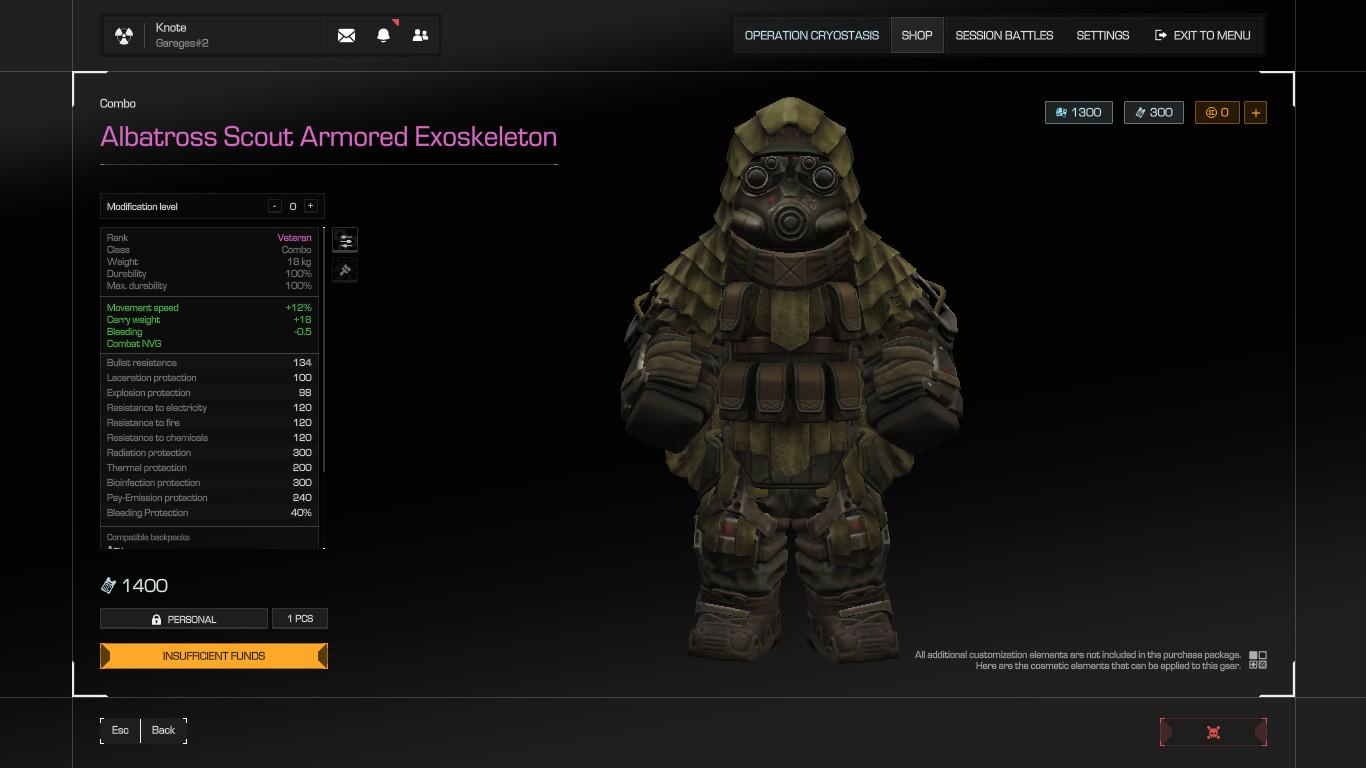1366x768 pixels.
Task: Click the Laceration protection stat row
Action: coord(209,378)
